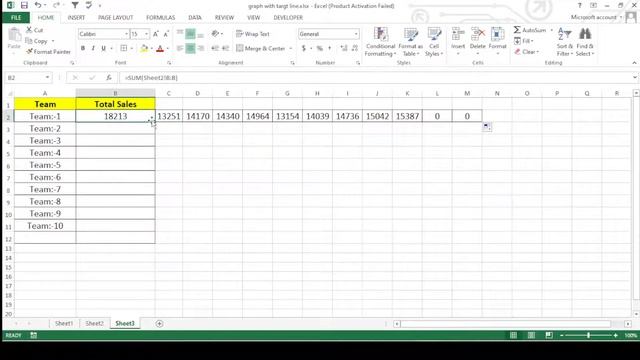Click Increase Decimal icon
Viewport: 640px width, 360px height.
pos(344,48)
